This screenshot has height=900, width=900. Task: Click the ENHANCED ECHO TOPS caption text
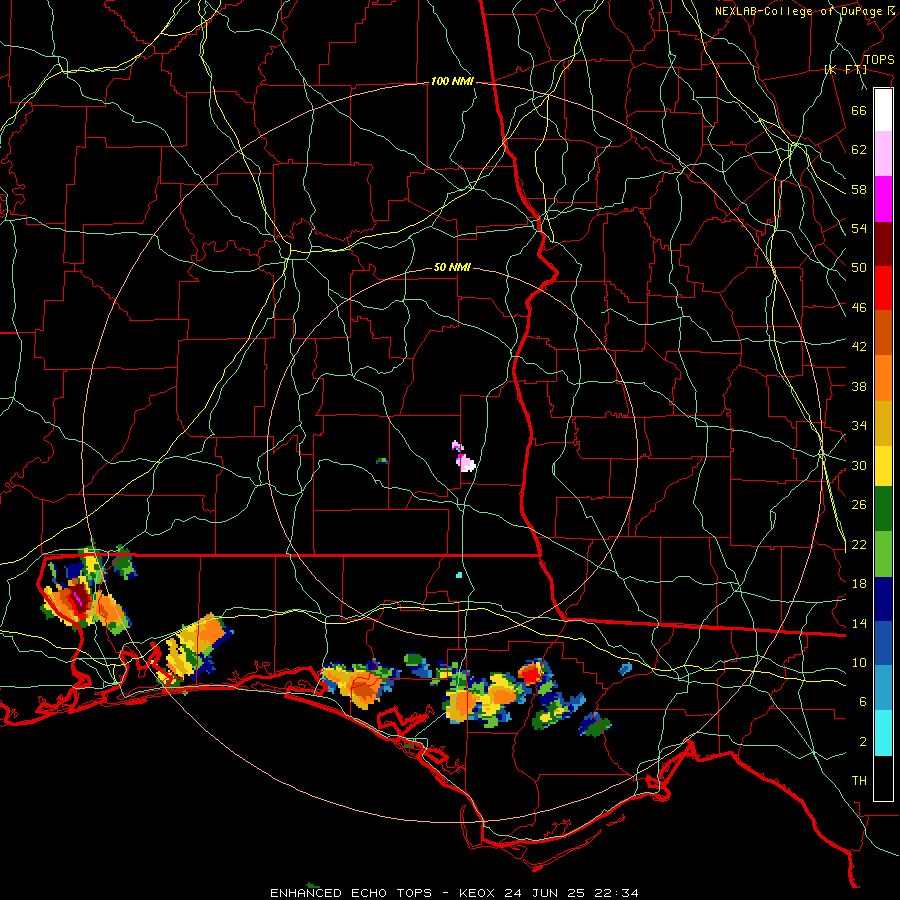coord(351,893)
